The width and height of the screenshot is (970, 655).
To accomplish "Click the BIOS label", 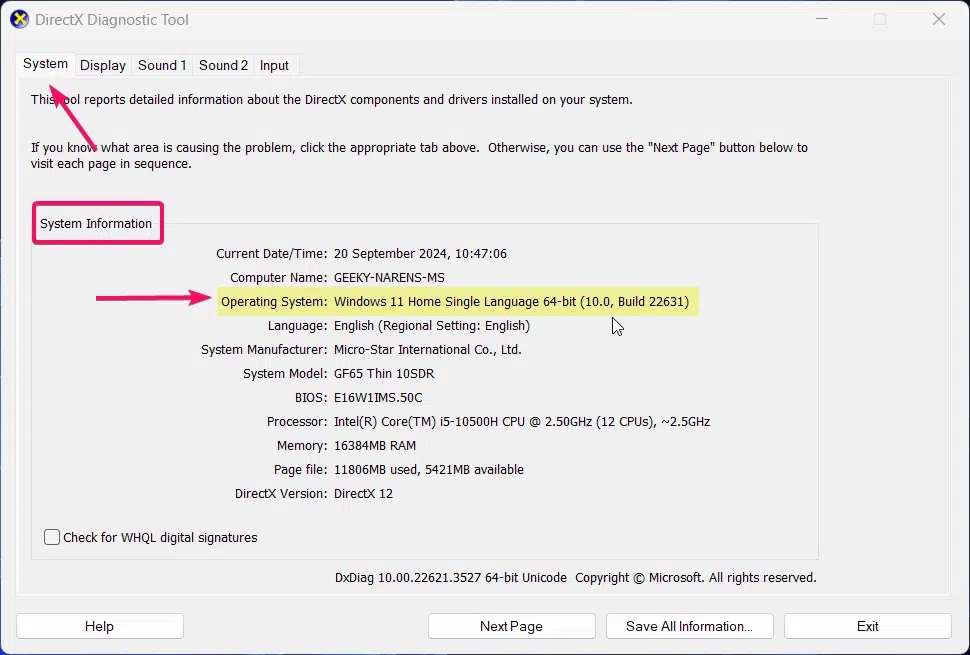I will (311, 398).
